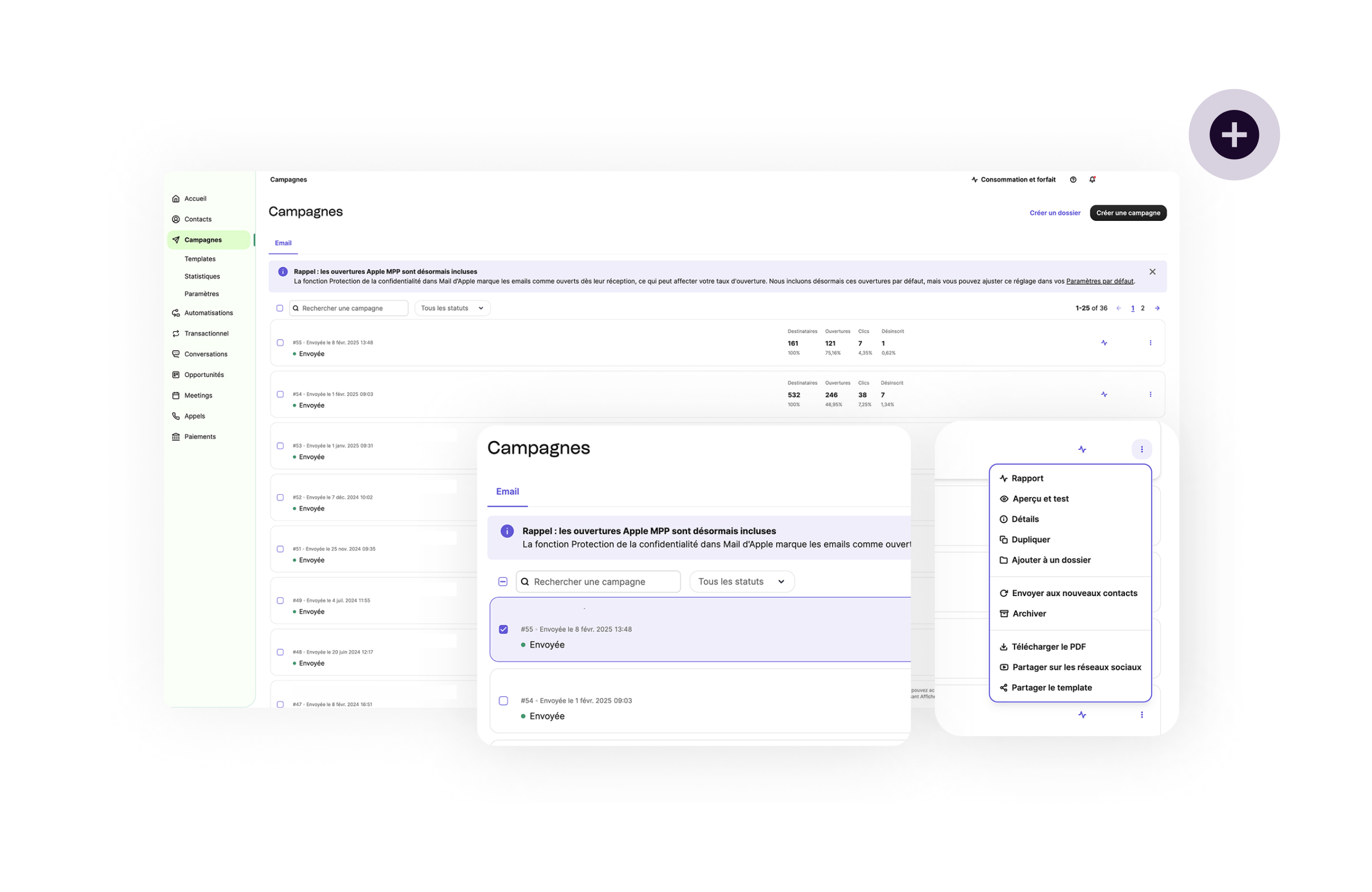The height and width of the screenshot is (892, 1372).
Task: Go to page 2 of campaigns
Action: coord(1142,308)
